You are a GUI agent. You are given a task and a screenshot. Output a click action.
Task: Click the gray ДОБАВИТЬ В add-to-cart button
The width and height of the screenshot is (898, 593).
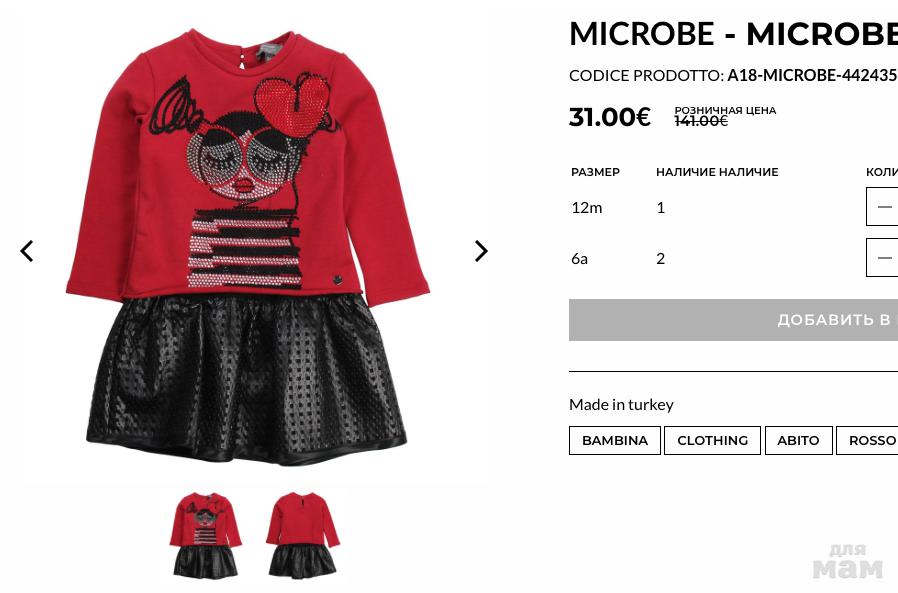pos(733,320)
